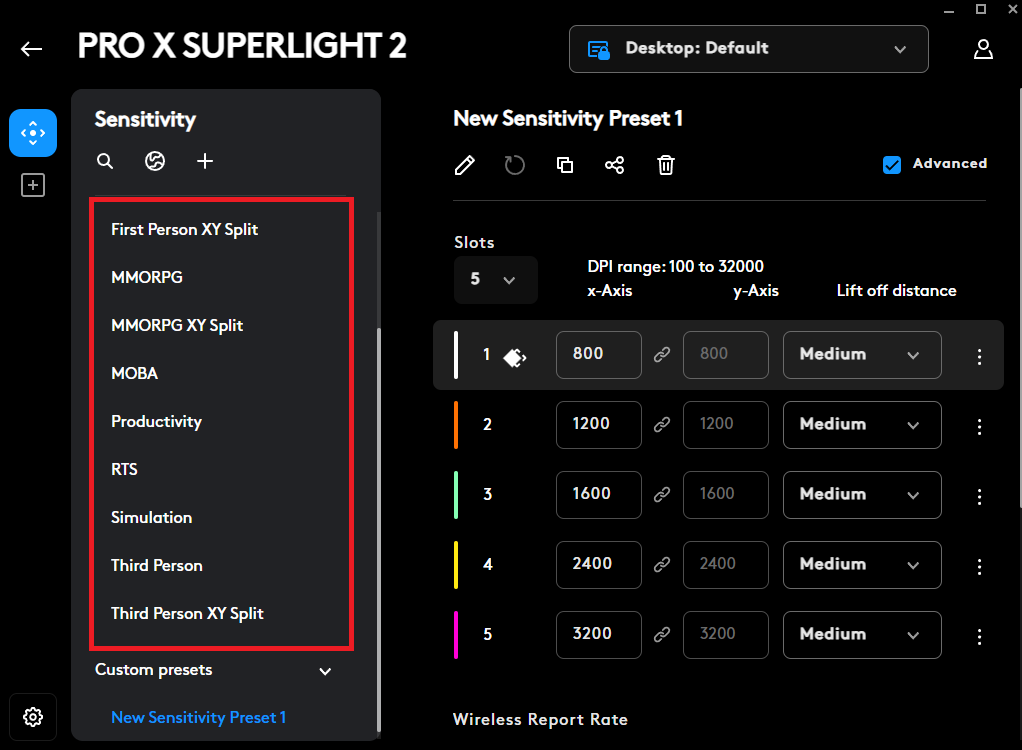The width and height of the screenshot is (1022, 750).
Task: Minimize the G HUB window
Action: [949, 10]
